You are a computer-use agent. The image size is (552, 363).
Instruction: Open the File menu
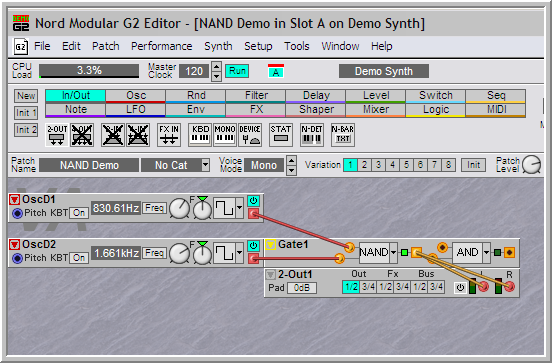click(42, 46)
